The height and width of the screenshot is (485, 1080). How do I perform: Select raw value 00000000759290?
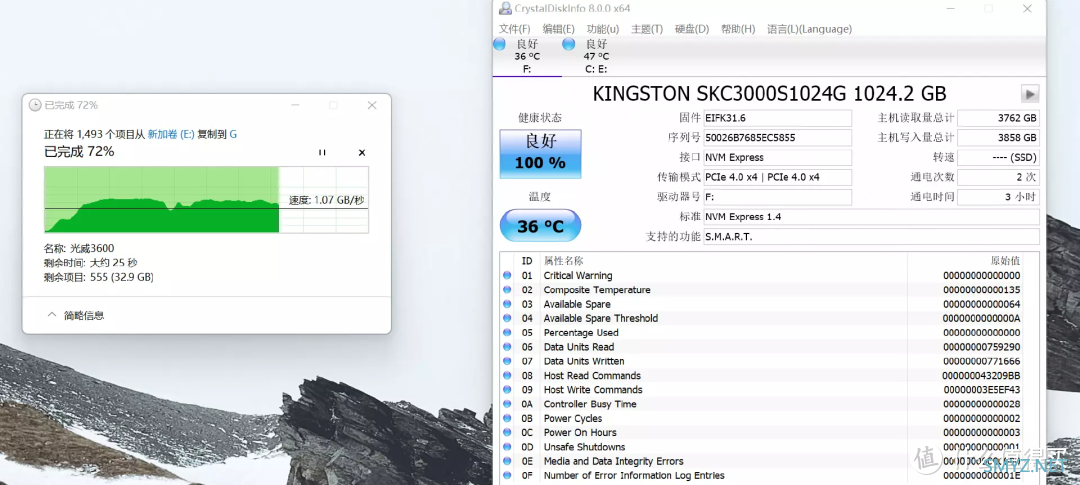982,347
